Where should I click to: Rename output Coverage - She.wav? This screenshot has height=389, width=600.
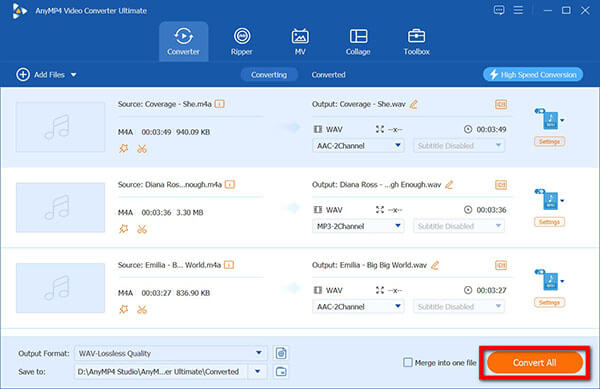(x=414, y=104)
